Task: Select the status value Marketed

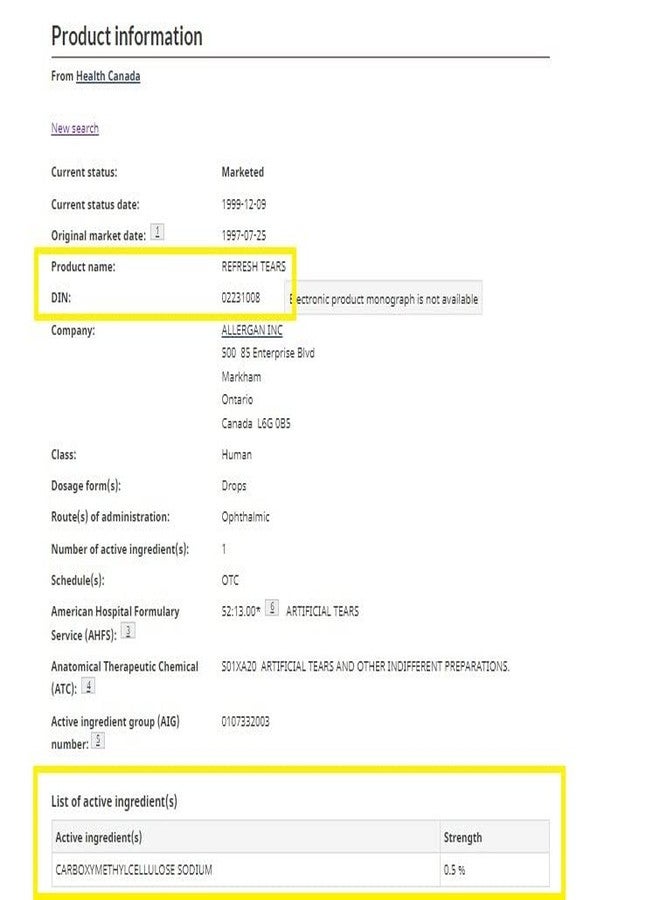Action: [x=243, y=172]
